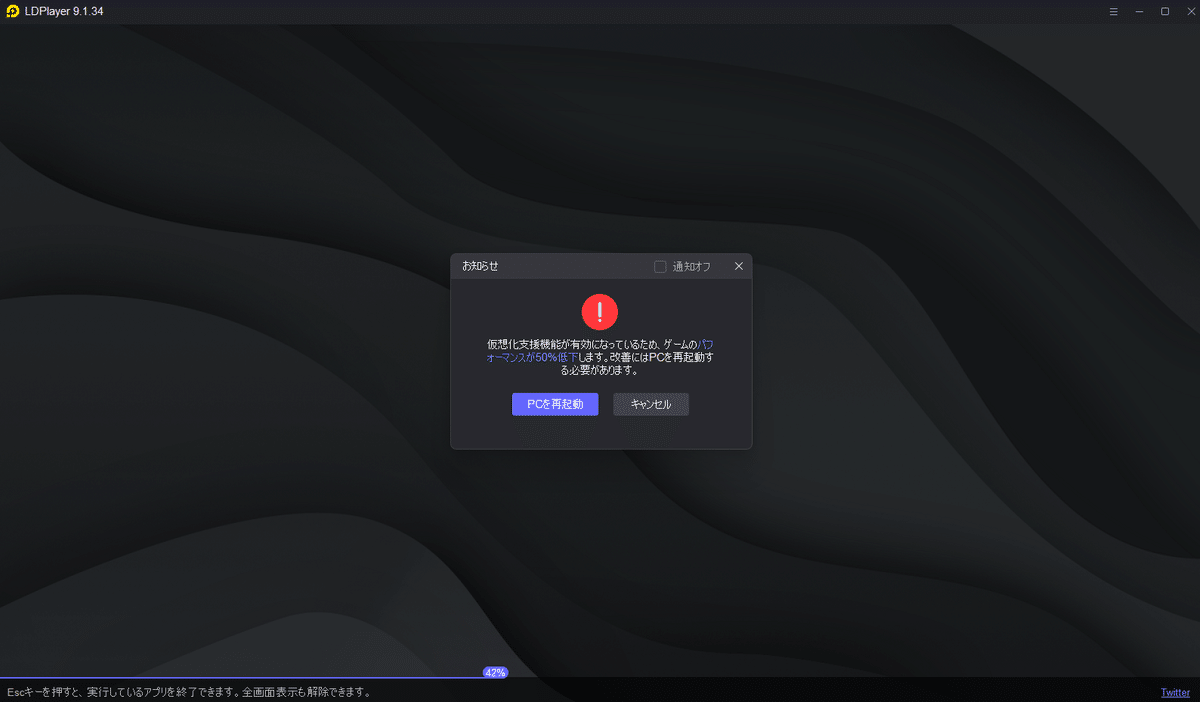Click the LDPlayer 9.1.34 title text
Viewport: 1200px width, 702px height.
[x=64, y=11]
